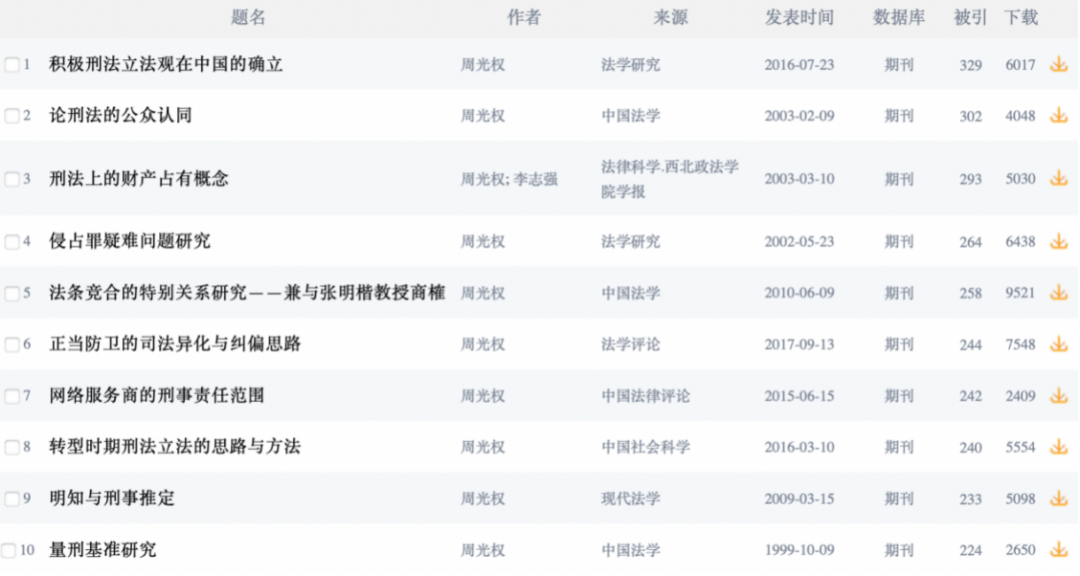This screenshot has height=576, width=1080.
Task: Check the box for row 5
Action: (12, 294)
